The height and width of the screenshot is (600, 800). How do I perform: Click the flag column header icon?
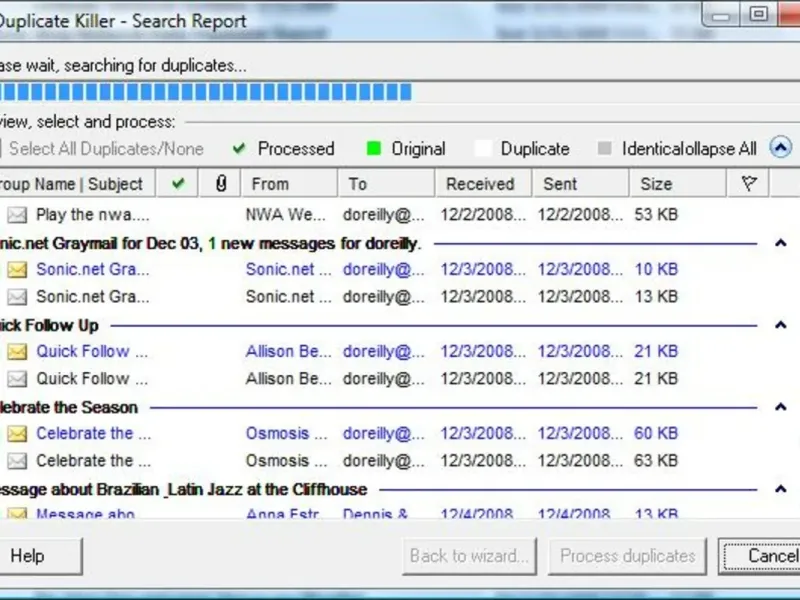click(x=748, y=183)
